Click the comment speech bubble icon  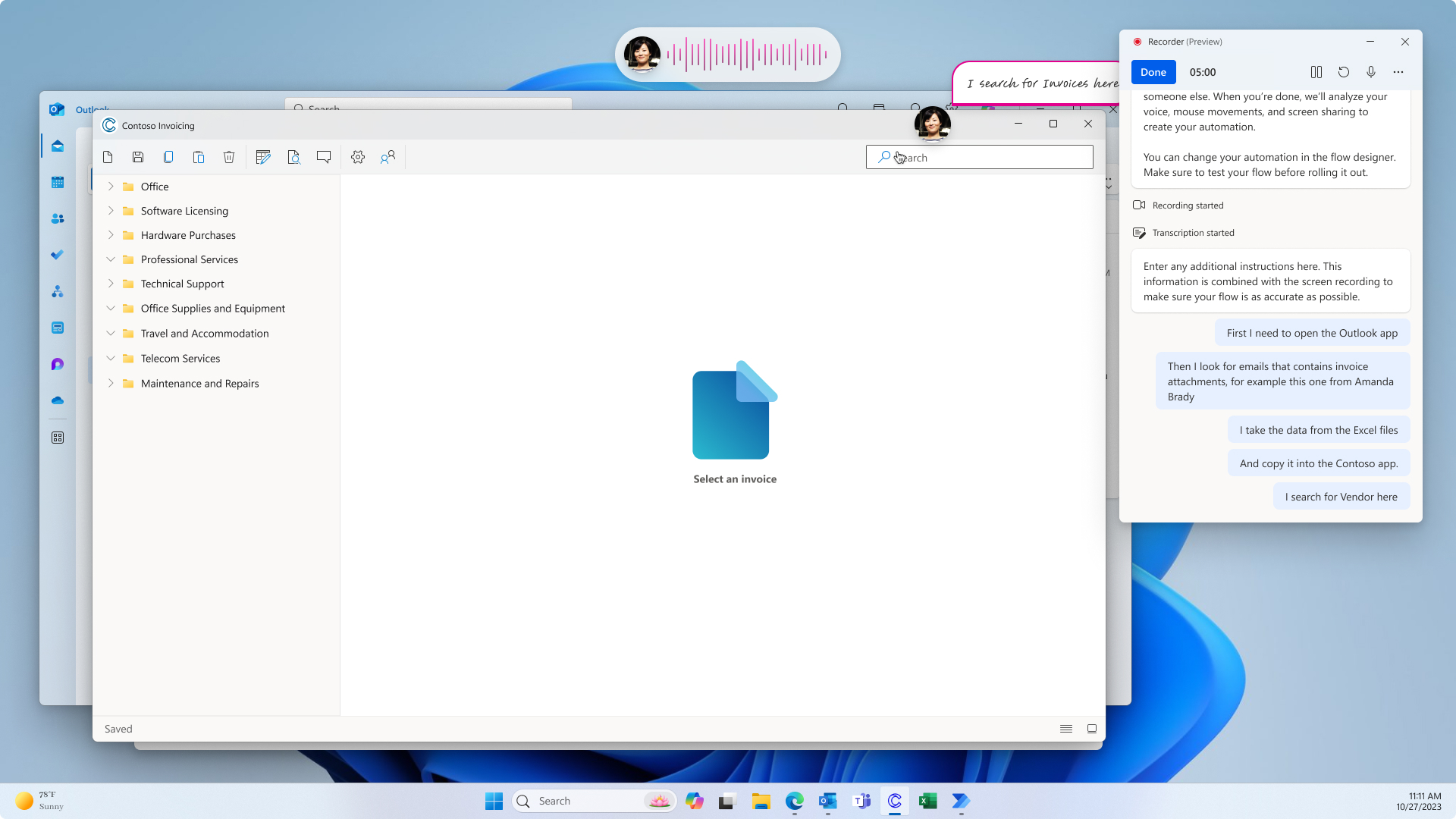pyautogui.click(x=324, y=157)
